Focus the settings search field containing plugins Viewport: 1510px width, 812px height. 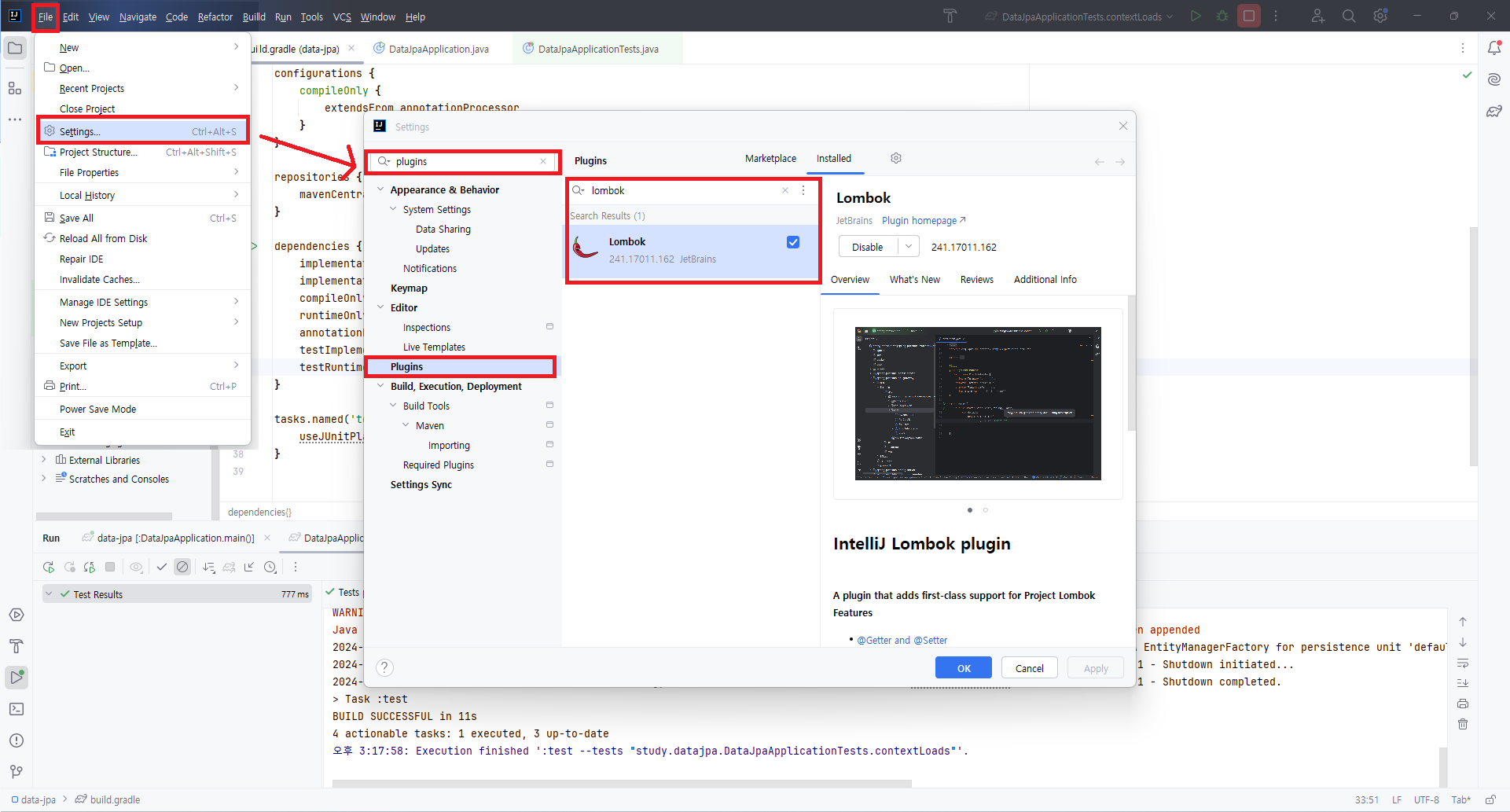[464, 161]
